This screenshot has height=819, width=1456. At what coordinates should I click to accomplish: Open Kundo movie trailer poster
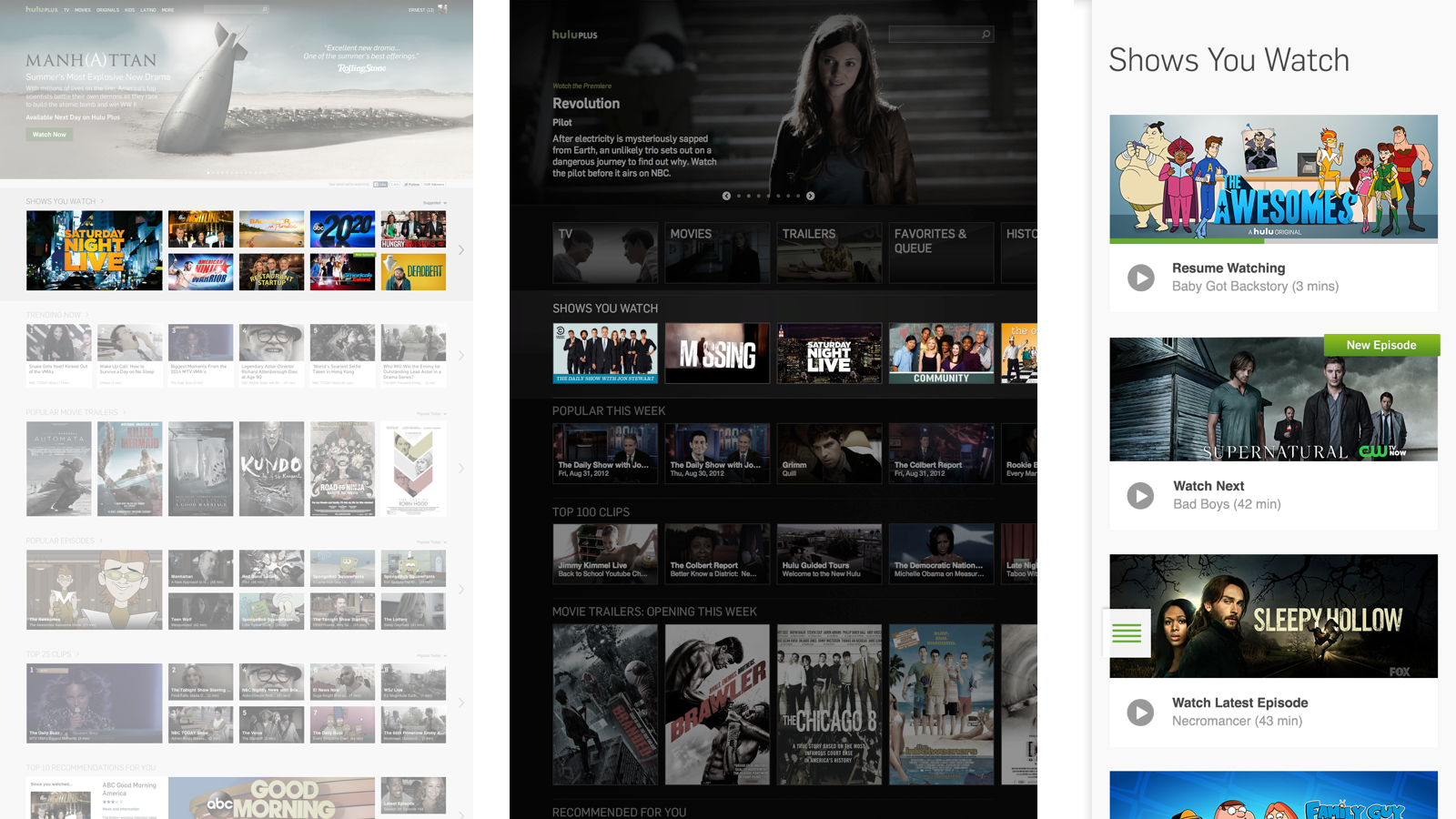pyautogui.click(x=271, y=469)
